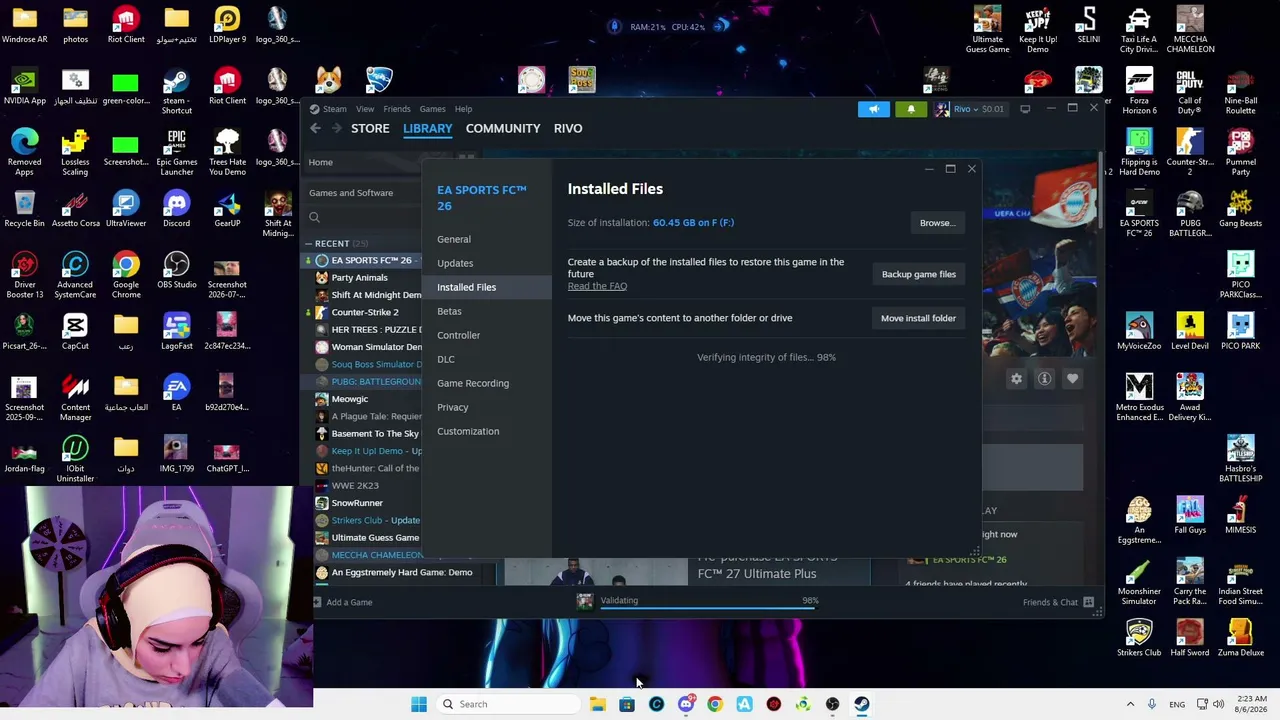Click the favorite heart icon
The image size is (1280, 720).
pyautogui.click(x=1072, y=379)
